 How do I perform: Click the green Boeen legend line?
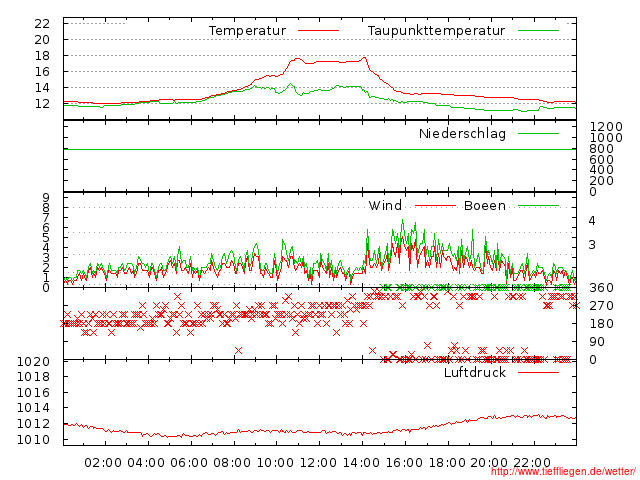pos(538,206)
